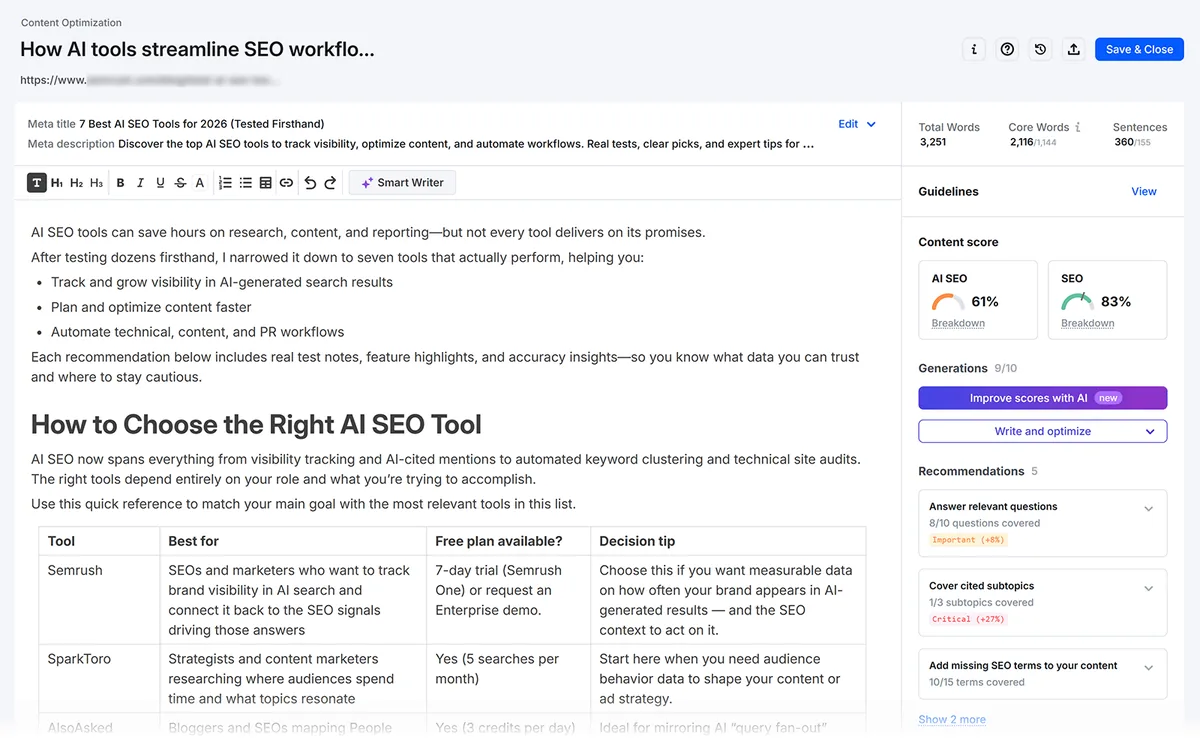Insert a numbered list
This screenshot has height=745, width=1200.
pos(225,183)
